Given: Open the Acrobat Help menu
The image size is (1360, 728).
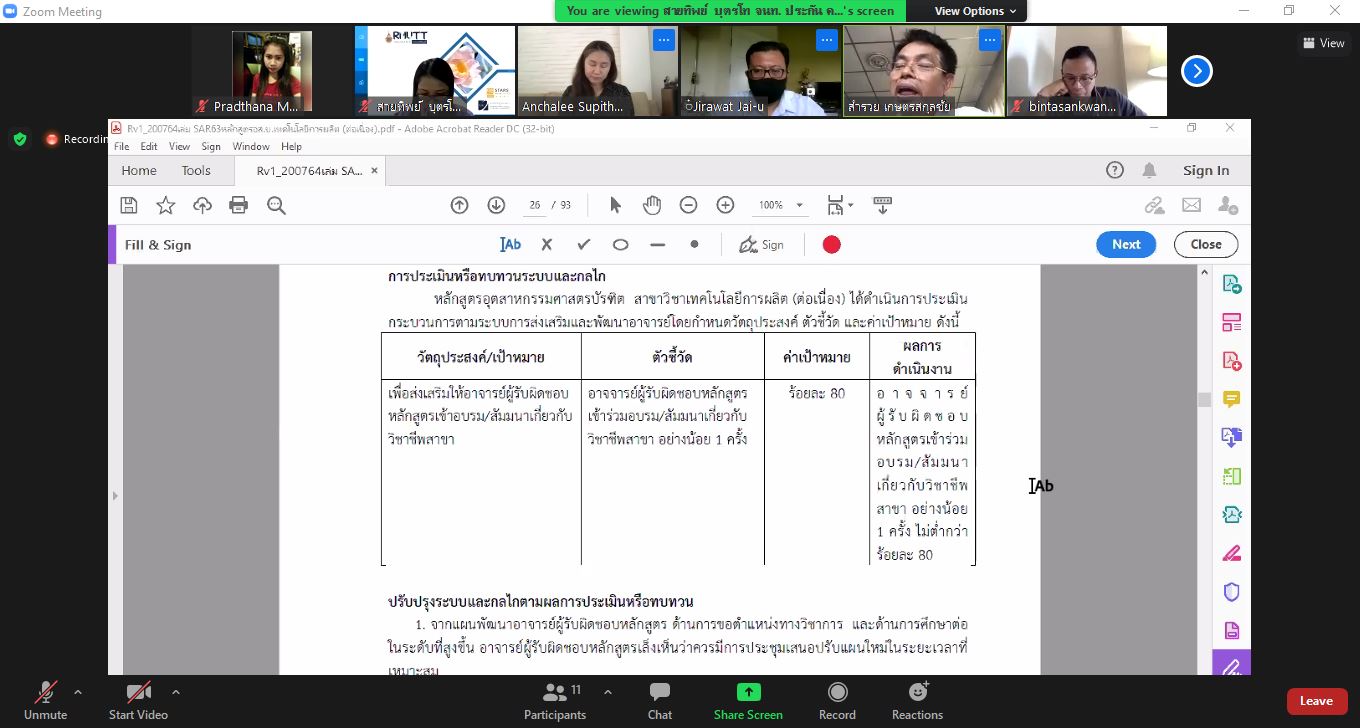Looking at the screenshot, I should pos(291,146).
